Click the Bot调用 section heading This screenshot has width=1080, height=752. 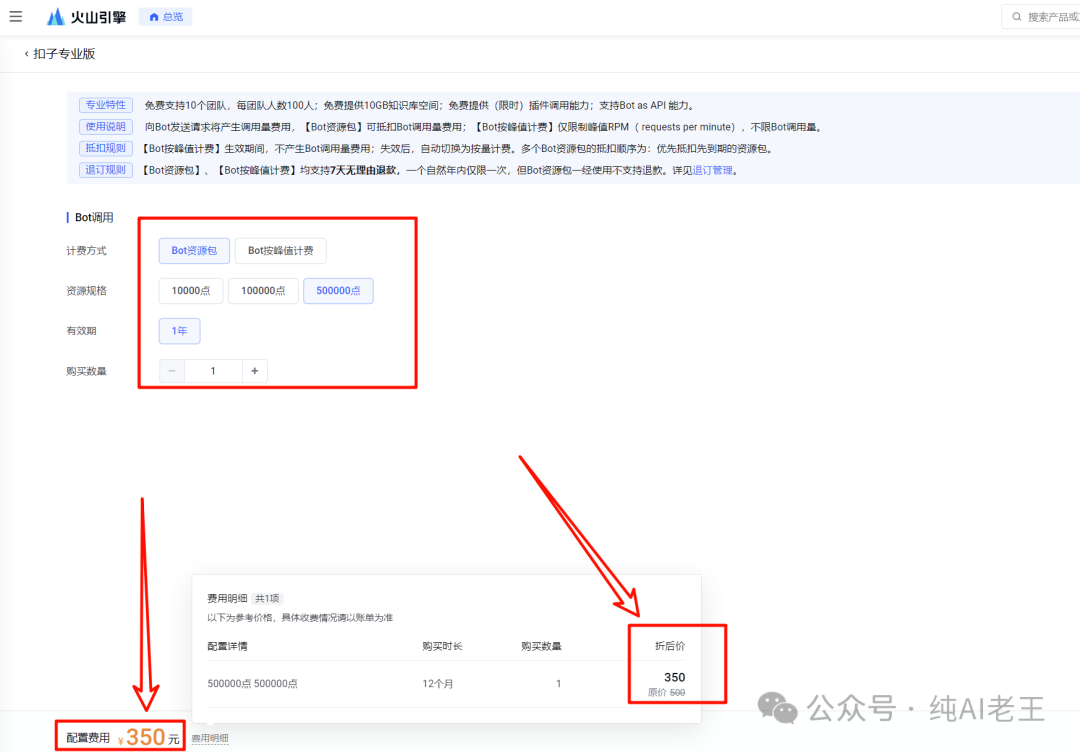pyautogui.click(x=94, y=218)
